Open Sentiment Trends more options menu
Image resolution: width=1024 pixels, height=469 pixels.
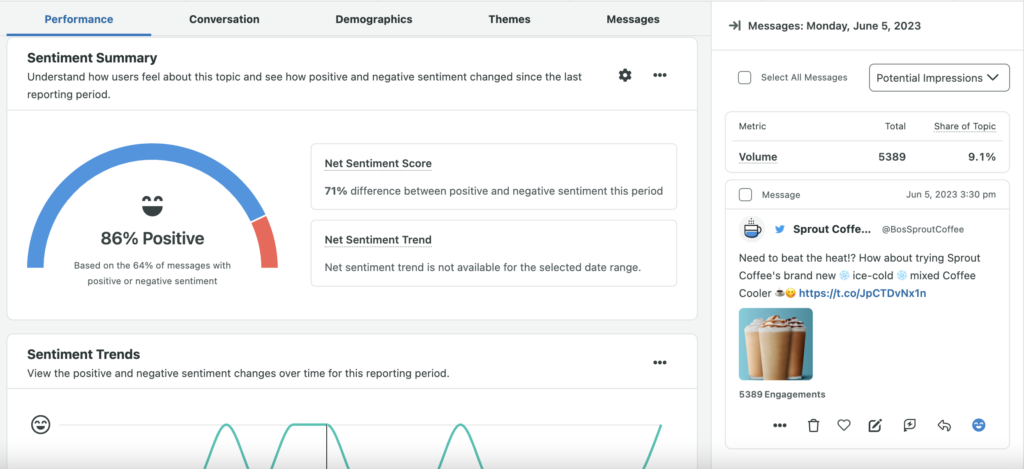coord(660,362)
